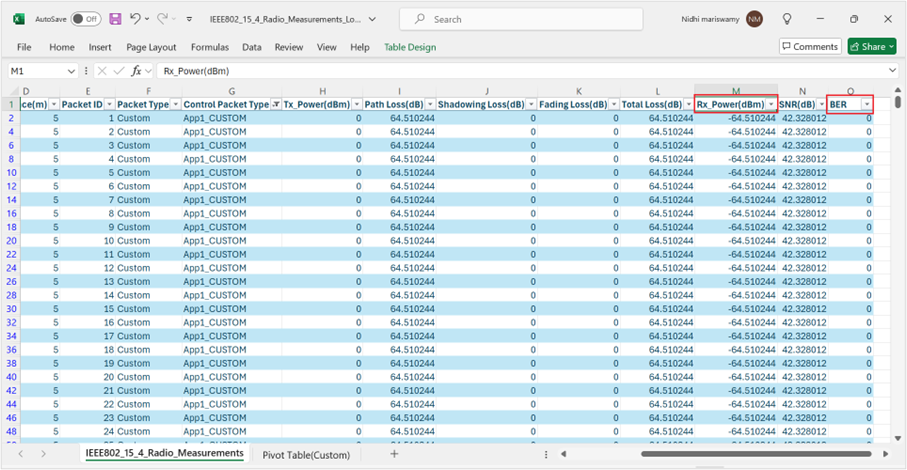Click the formula bar cancel X icon
907x470 pixels.
coord(100,72)
